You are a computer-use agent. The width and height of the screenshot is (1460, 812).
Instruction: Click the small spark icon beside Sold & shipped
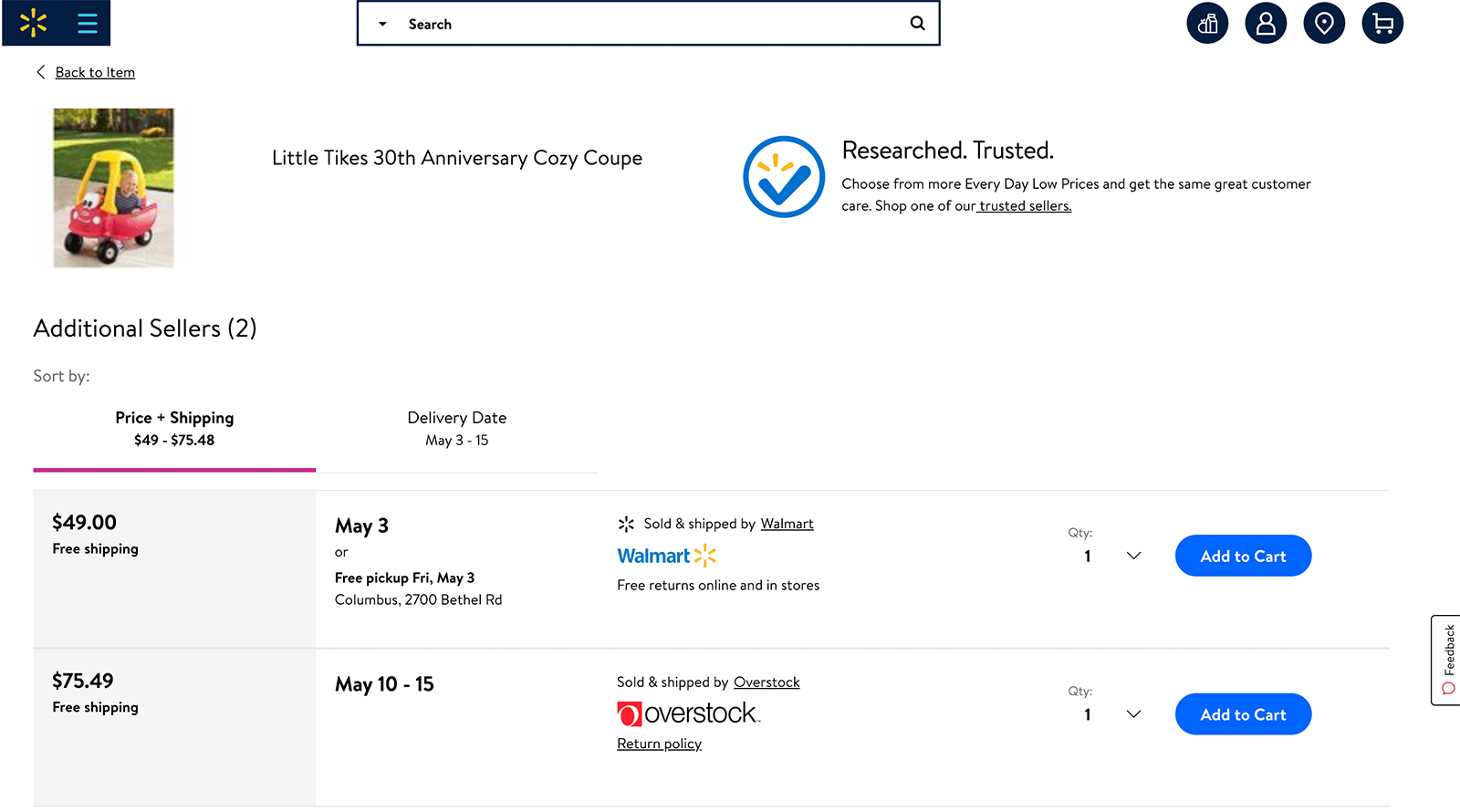click(626, 524)
